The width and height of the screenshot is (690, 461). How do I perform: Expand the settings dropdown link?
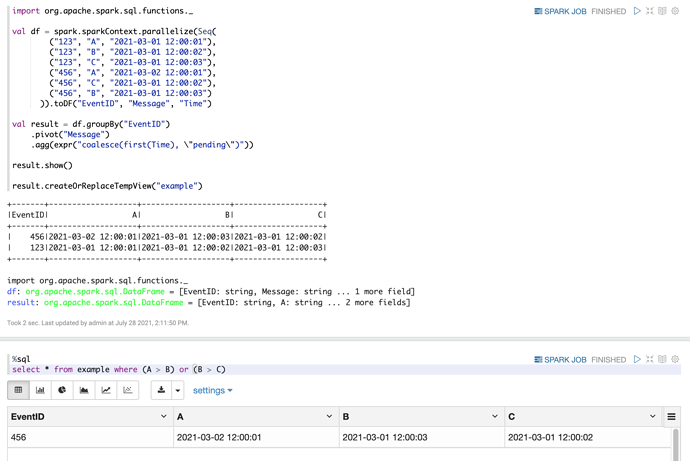213,390
